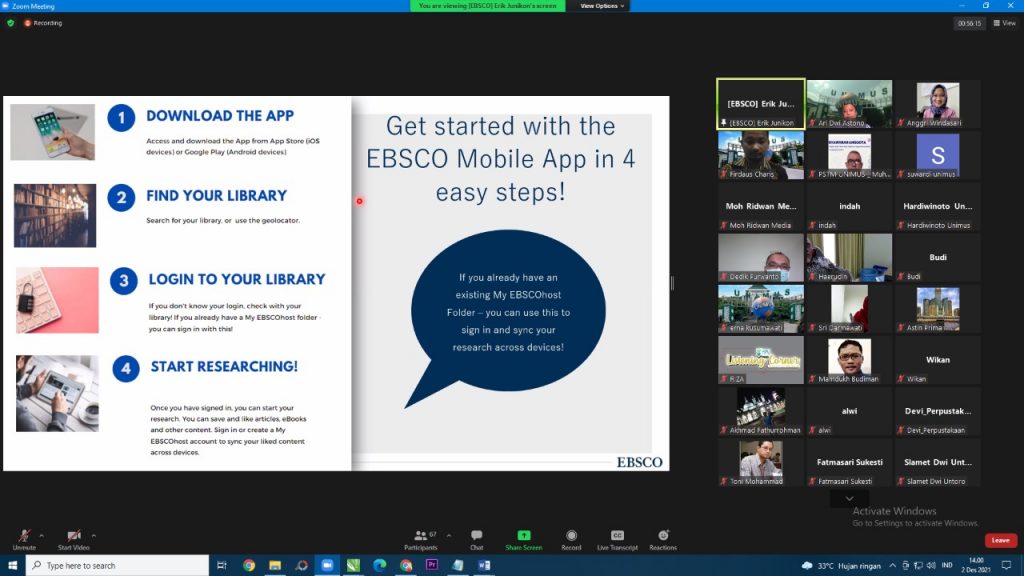Open Task View in the taskbar
The width and height of the screenshot is (1024, 576).
pos(222,565)
